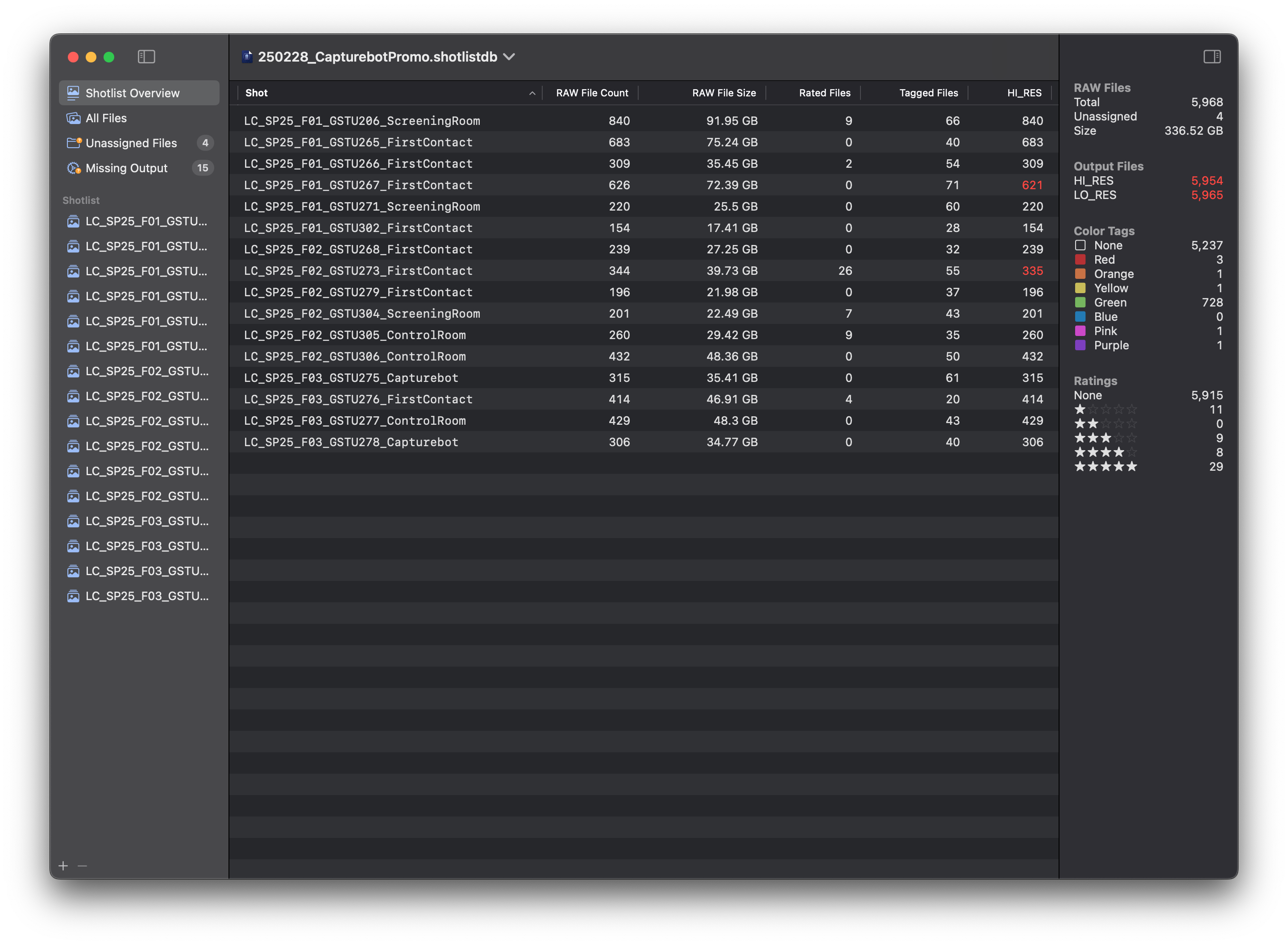Open the document title dropdown chevron
The image size is (1288, 945).
[509, 57]
